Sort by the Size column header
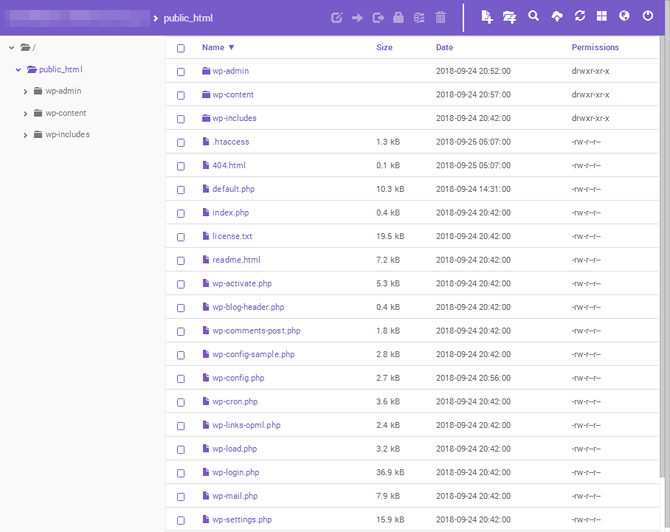The width and height of the screenshot is (670, 532). pyautogui.click(x=384, y=47)
